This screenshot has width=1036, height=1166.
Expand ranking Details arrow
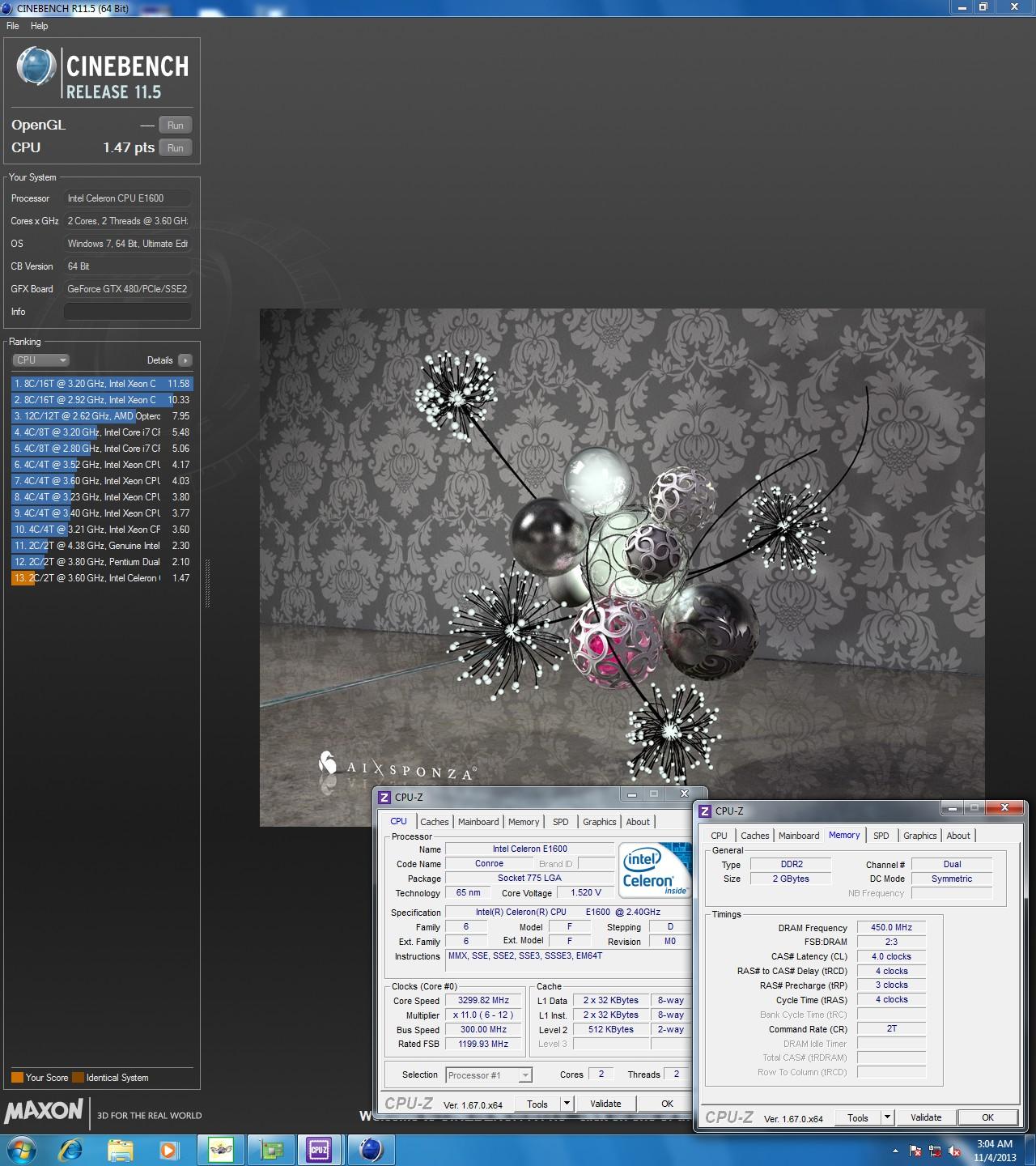click(185, 360)
